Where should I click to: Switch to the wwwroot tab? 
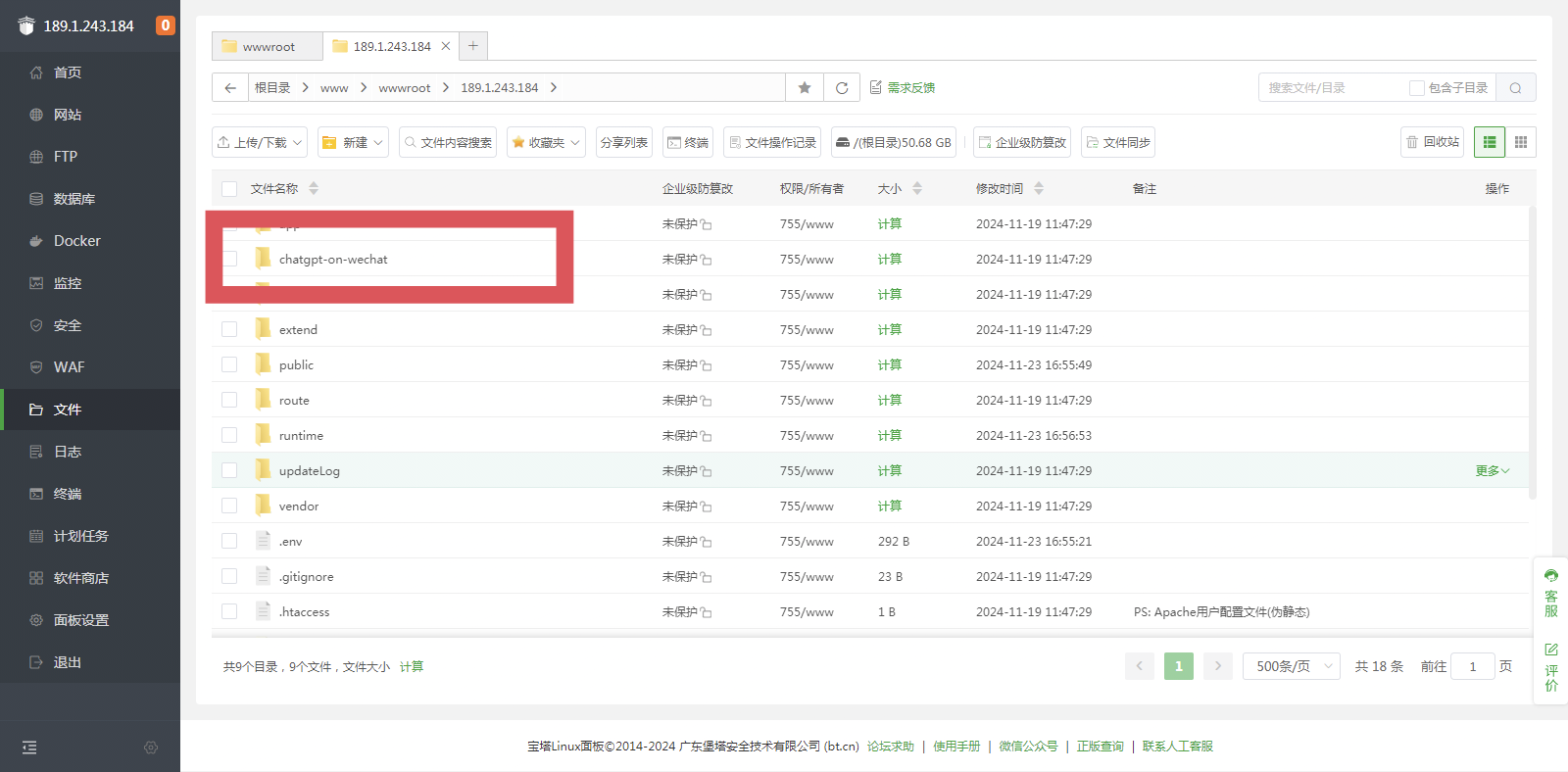pyautogui.click(x=268, y=46)
